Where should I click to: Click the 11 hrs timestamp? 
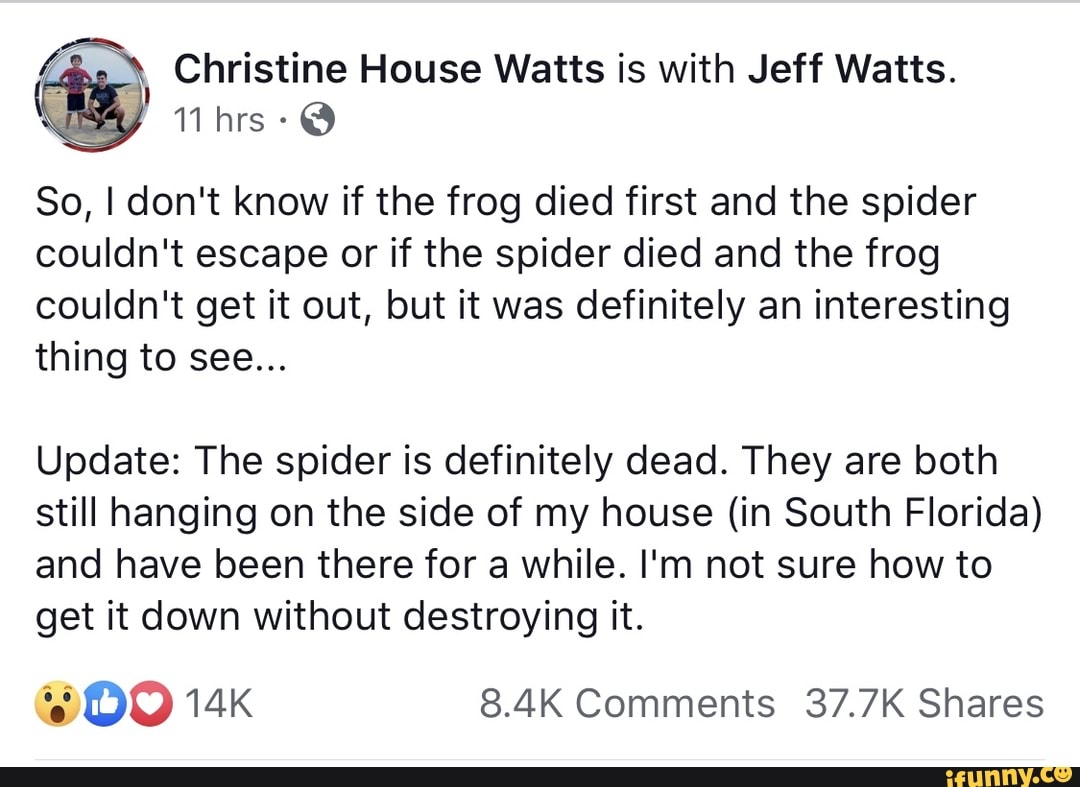(x=218, y=119)
